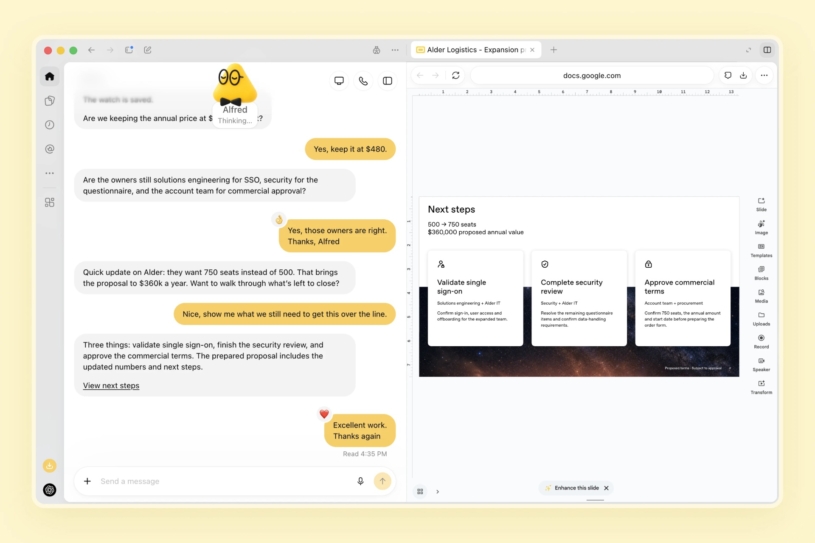Open the apps grid icon in the sidebar
This screenshot has height=543, width=815.
49,202
